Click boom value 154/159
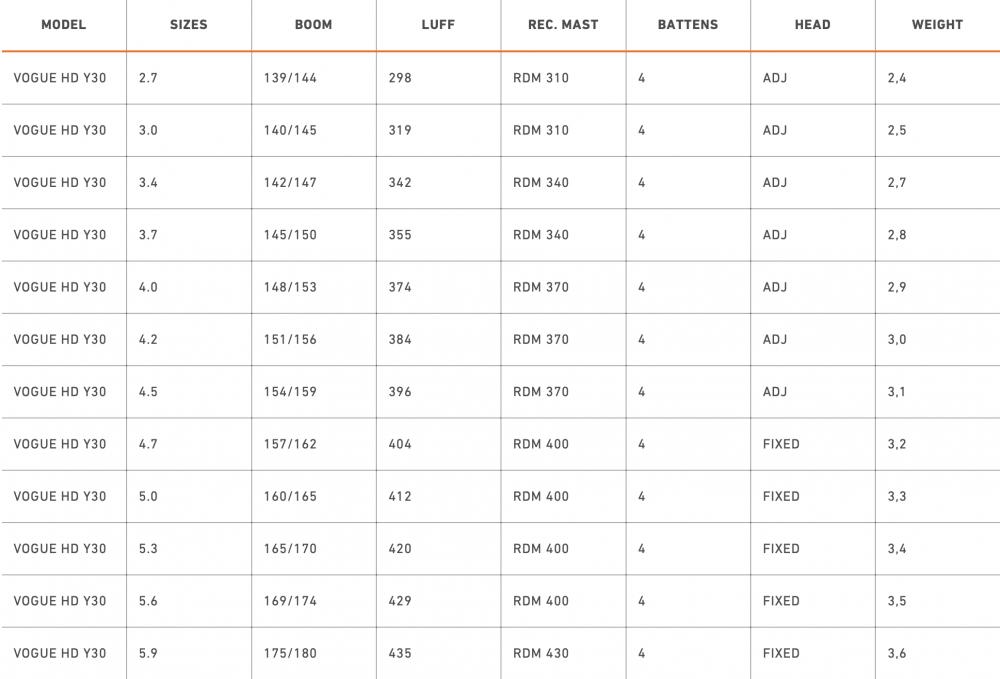This screenshot has height=679, width=1000. click(x=290, y=392)
